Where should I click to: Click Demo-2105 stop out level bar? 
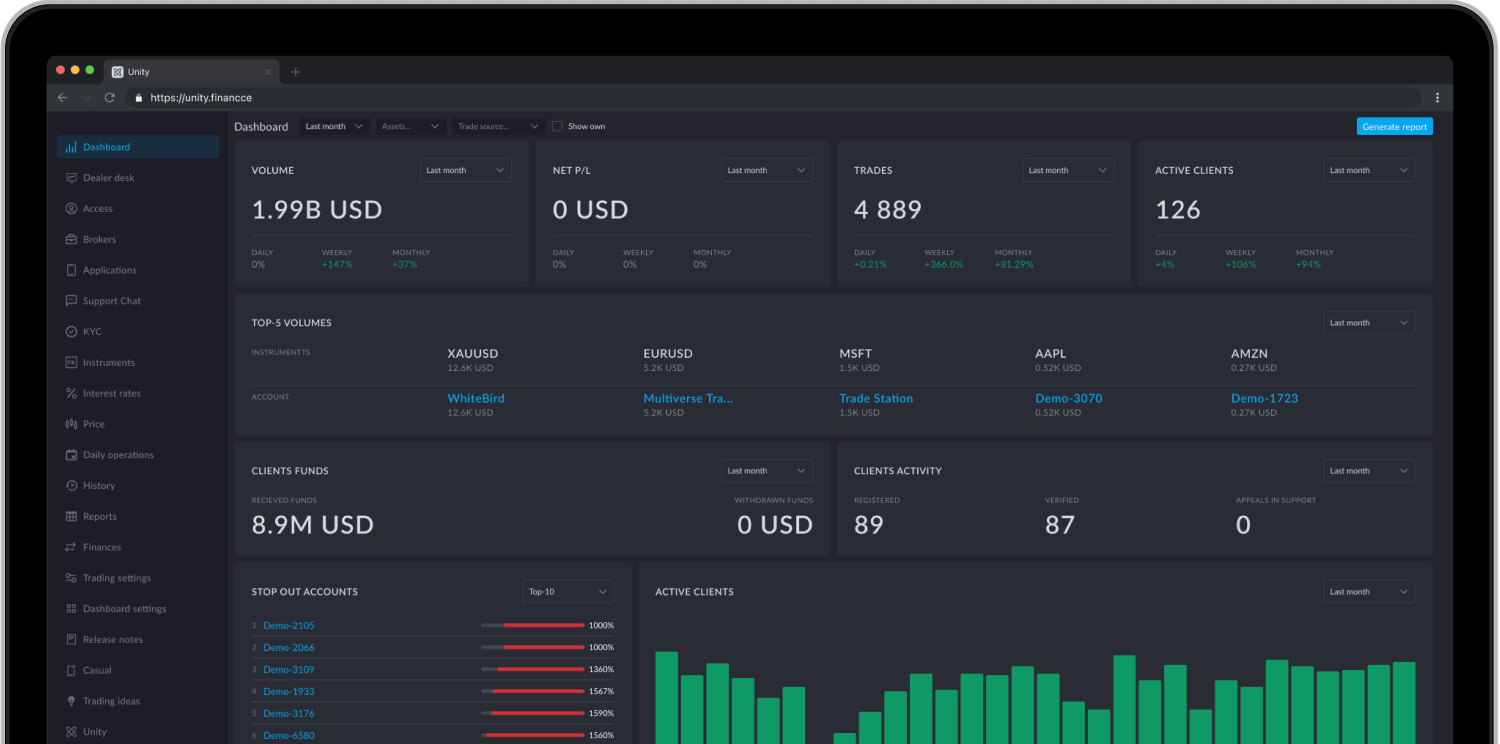pos(532,626)
